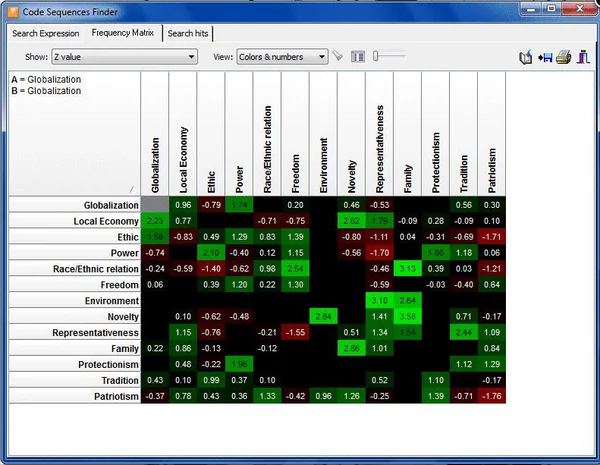
Task: Select the Power row label
Action: 75,253
